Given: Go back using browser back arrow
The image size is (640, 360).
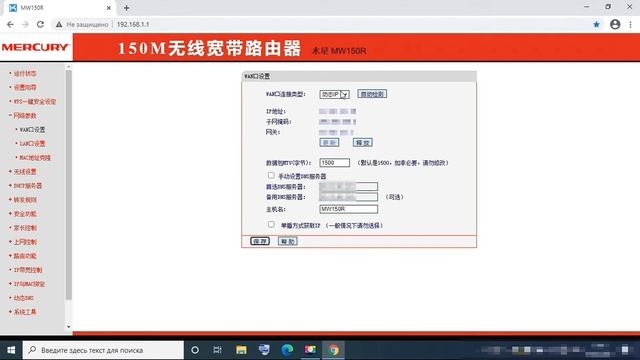Looking at the screenshot, I should click(10, 24).
